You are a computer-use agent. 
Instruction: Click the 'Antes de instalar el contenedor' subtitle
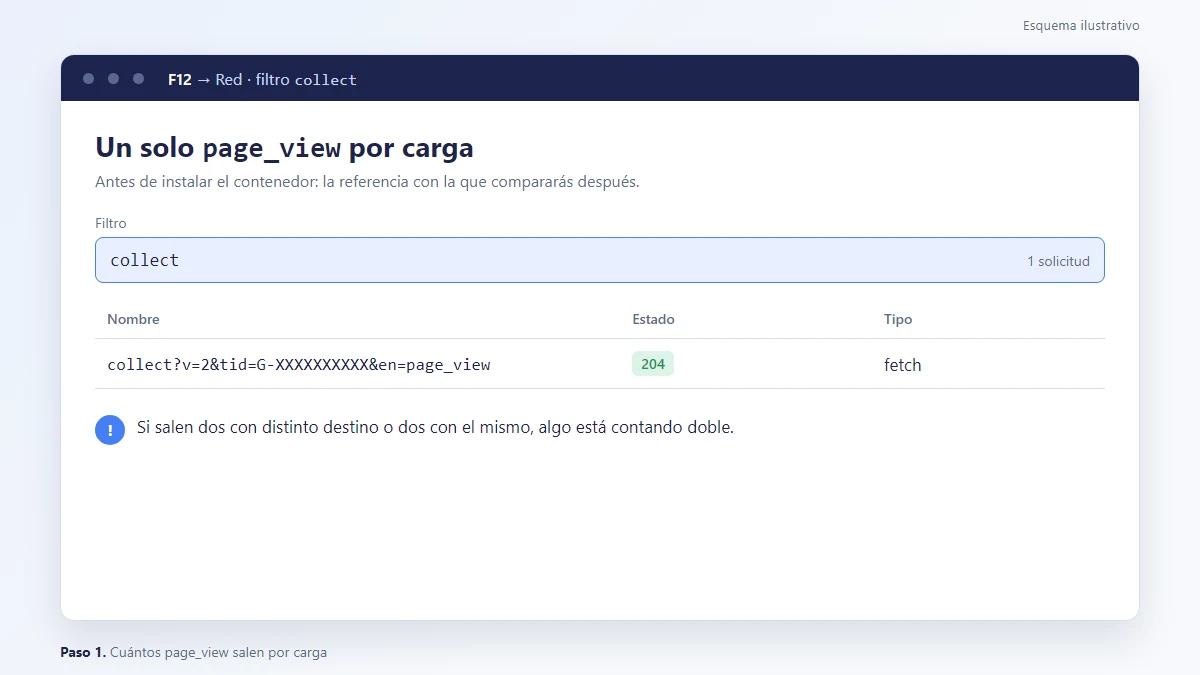click(x=367, y=182)
